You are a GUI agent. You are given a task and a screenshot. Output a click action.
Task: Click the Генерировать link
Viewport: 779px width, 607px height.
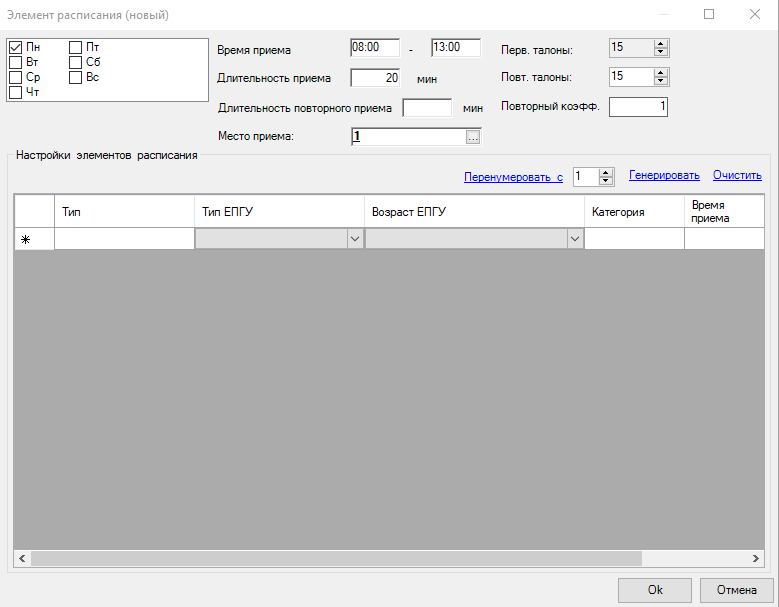(664, 175)
